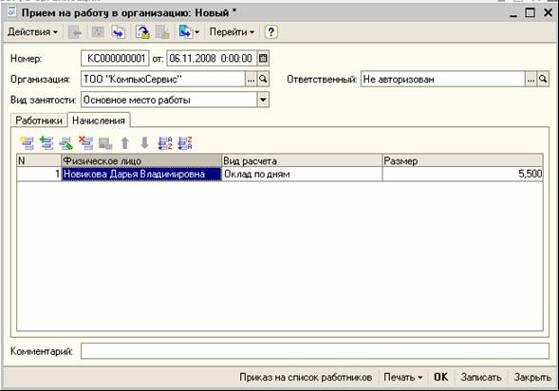The width and height of the screenshot is (559, 391).
Task: Click the document icon in title bar
Action: point(12,12)
